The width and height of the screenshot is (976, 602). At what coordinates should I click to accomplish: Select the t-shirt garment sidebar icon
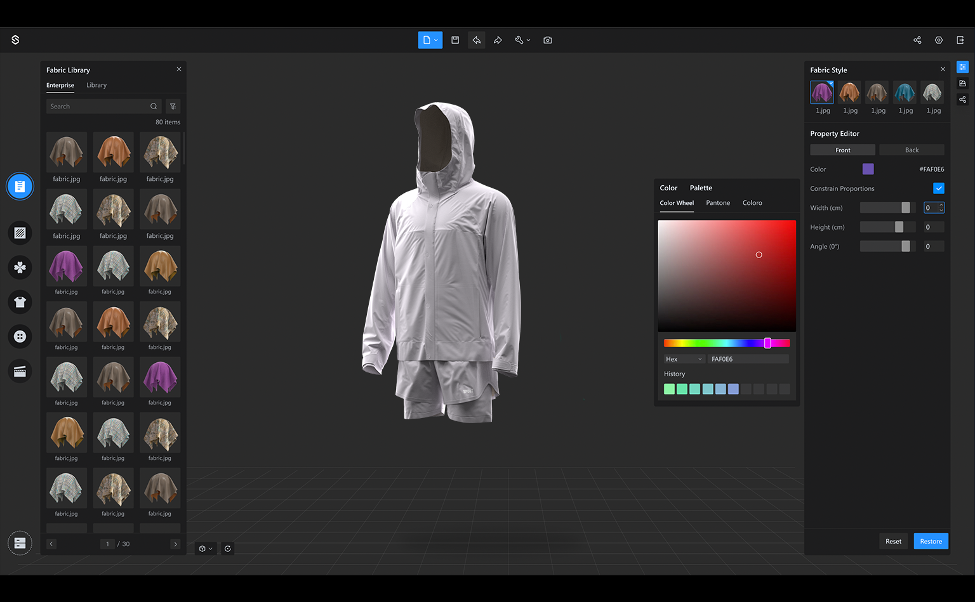pos(19,302)
